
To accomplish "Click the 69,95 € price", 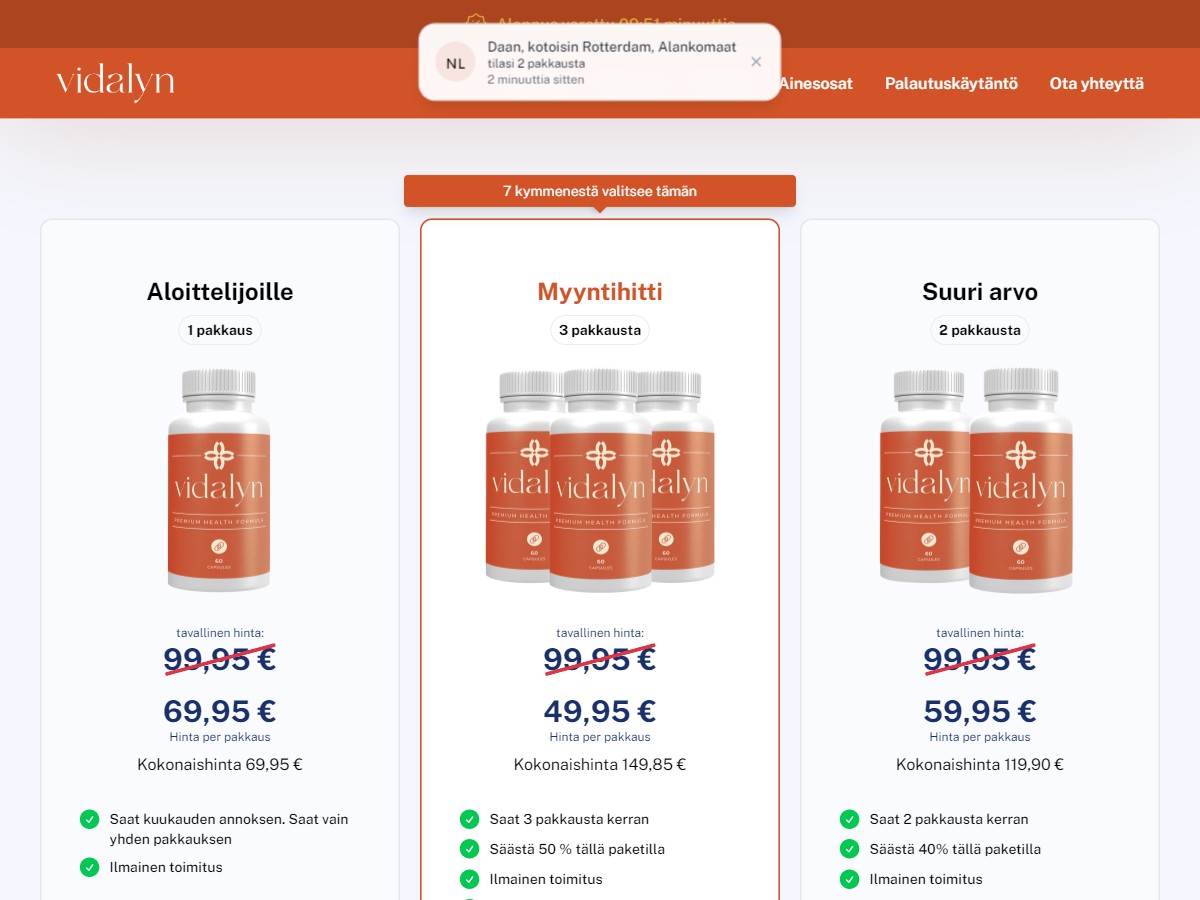I will [220, 711].
